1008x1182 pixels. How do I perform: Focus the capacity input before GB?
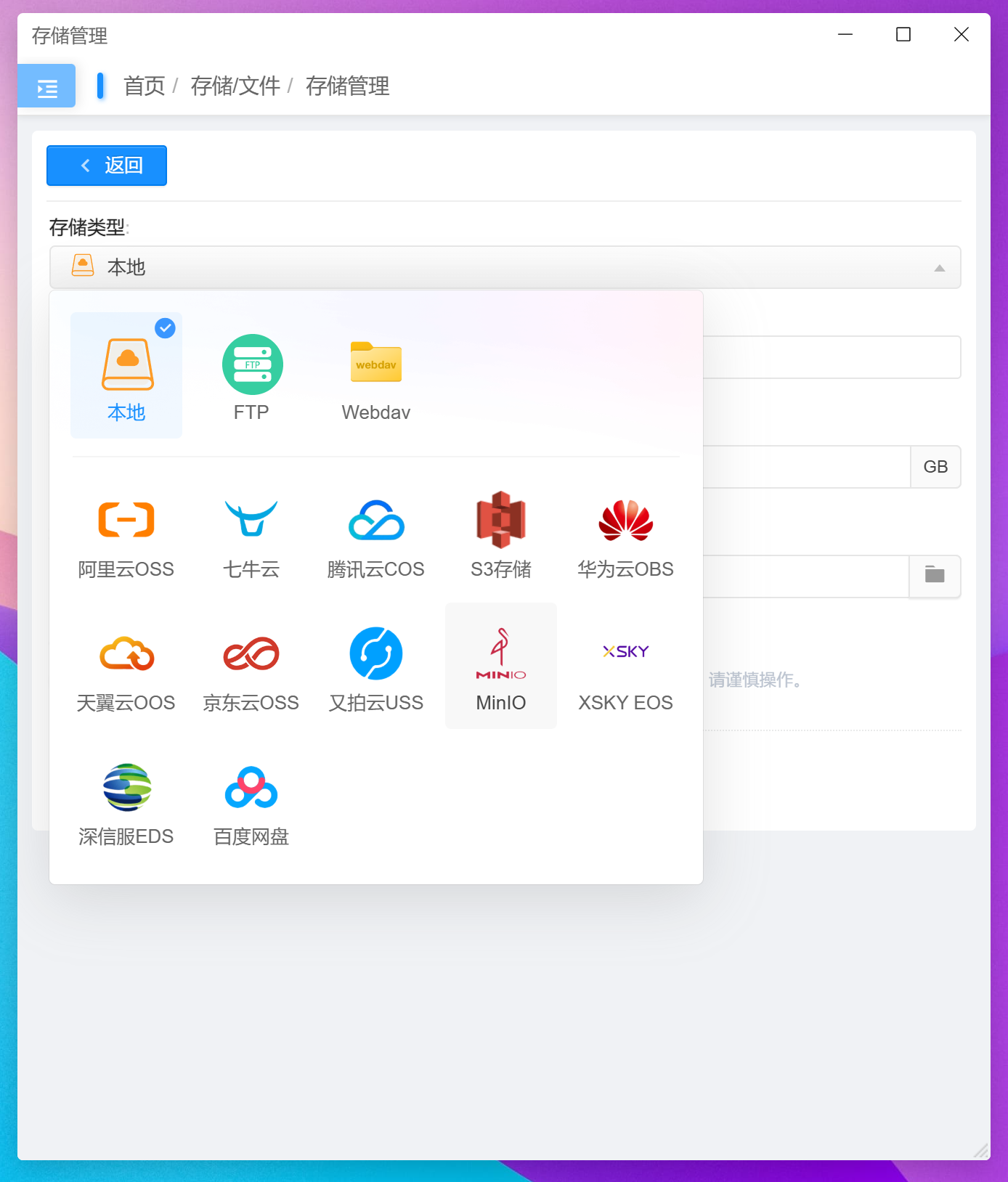tap(806, 467)
